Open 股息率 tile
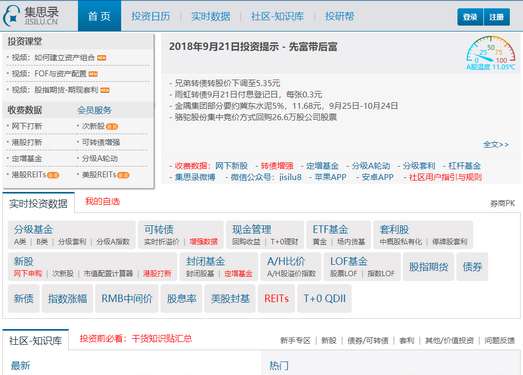Viewport: 523px width, 375px height. [x=181, y=299]
